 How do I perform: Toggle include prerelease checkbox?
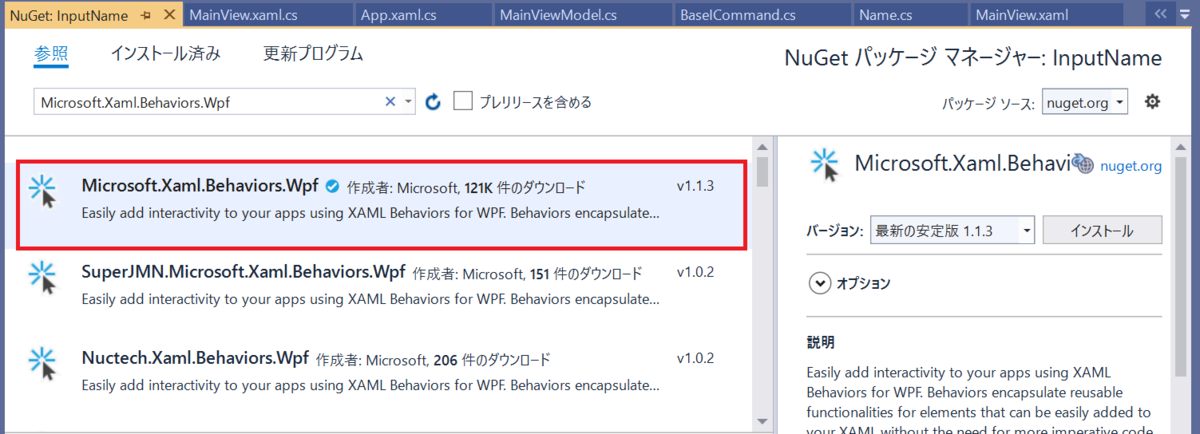click(462, 101)
